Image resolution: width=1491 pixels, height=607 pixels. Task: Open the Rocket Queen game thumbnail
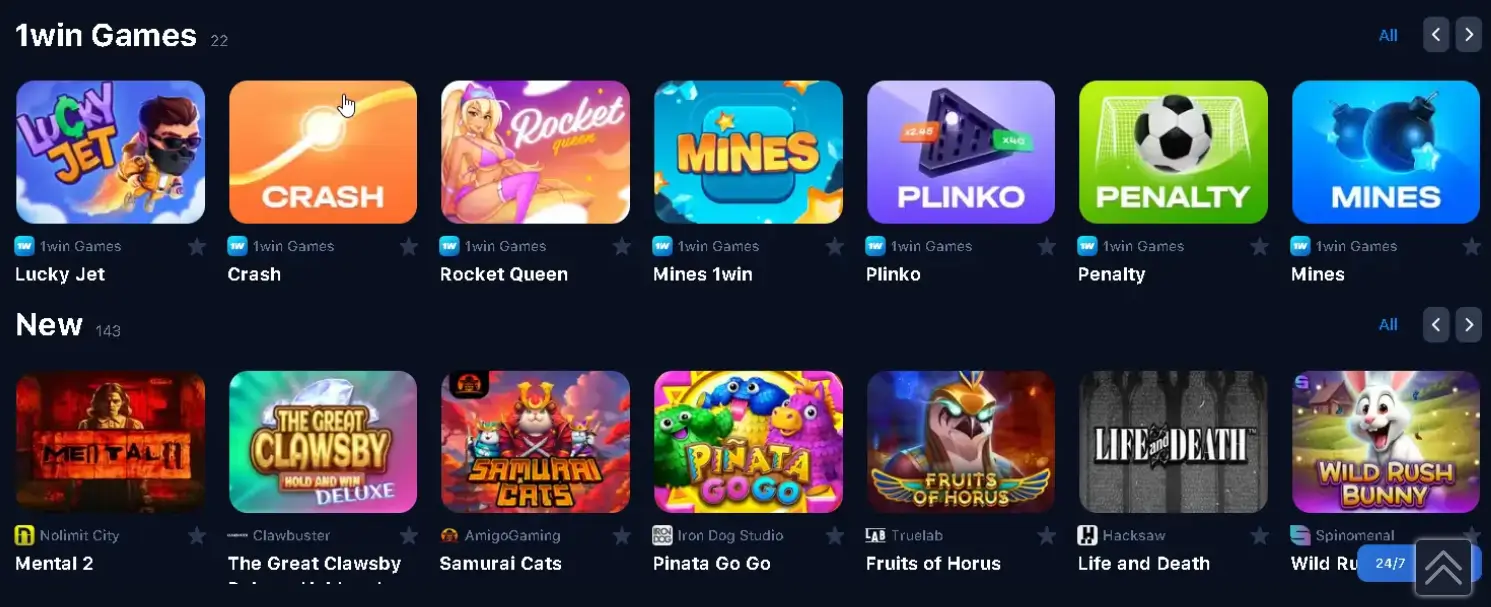point(535,152)
